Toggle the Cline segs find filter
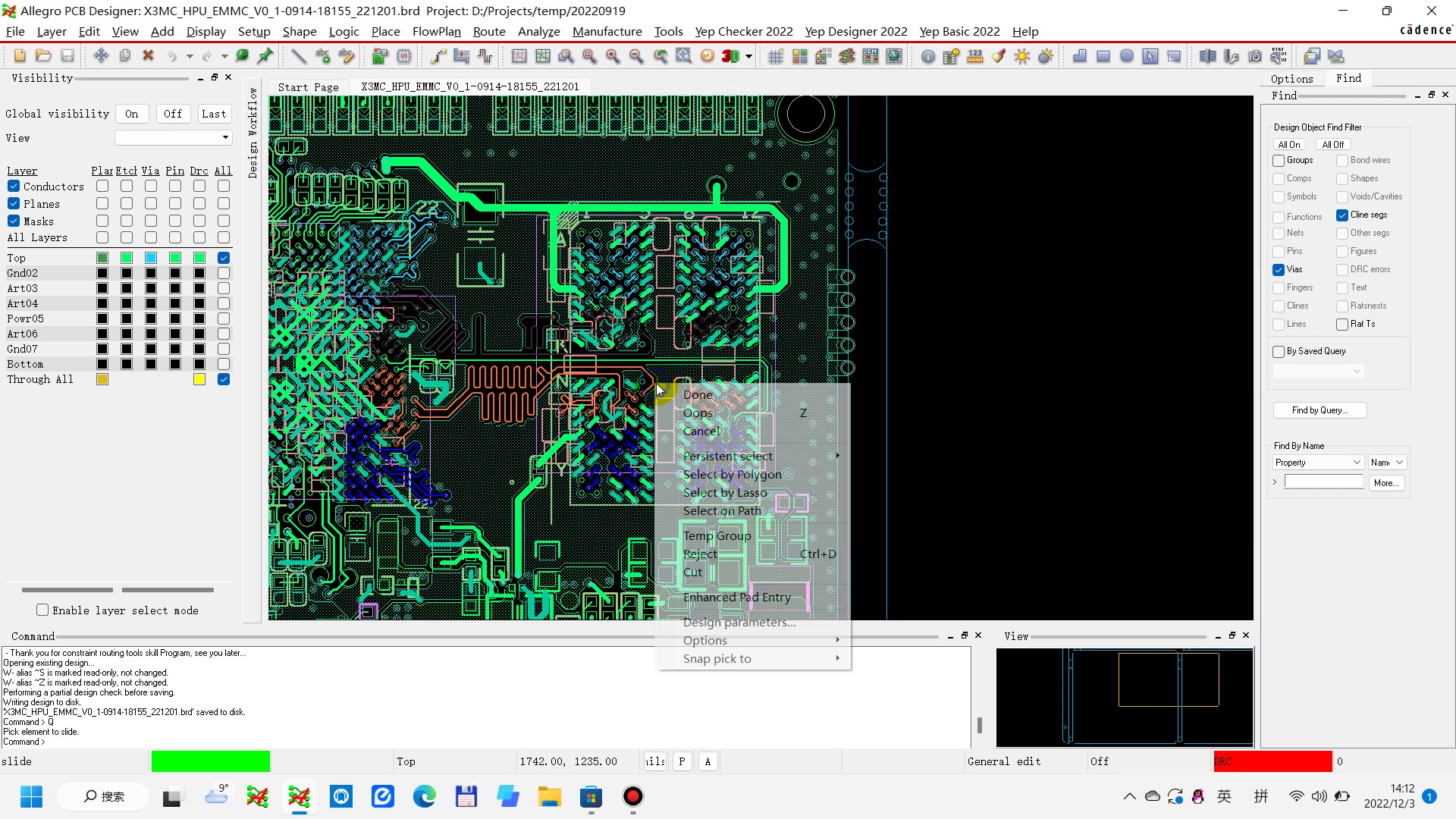1456x819 pixels. pos(1342,215)
